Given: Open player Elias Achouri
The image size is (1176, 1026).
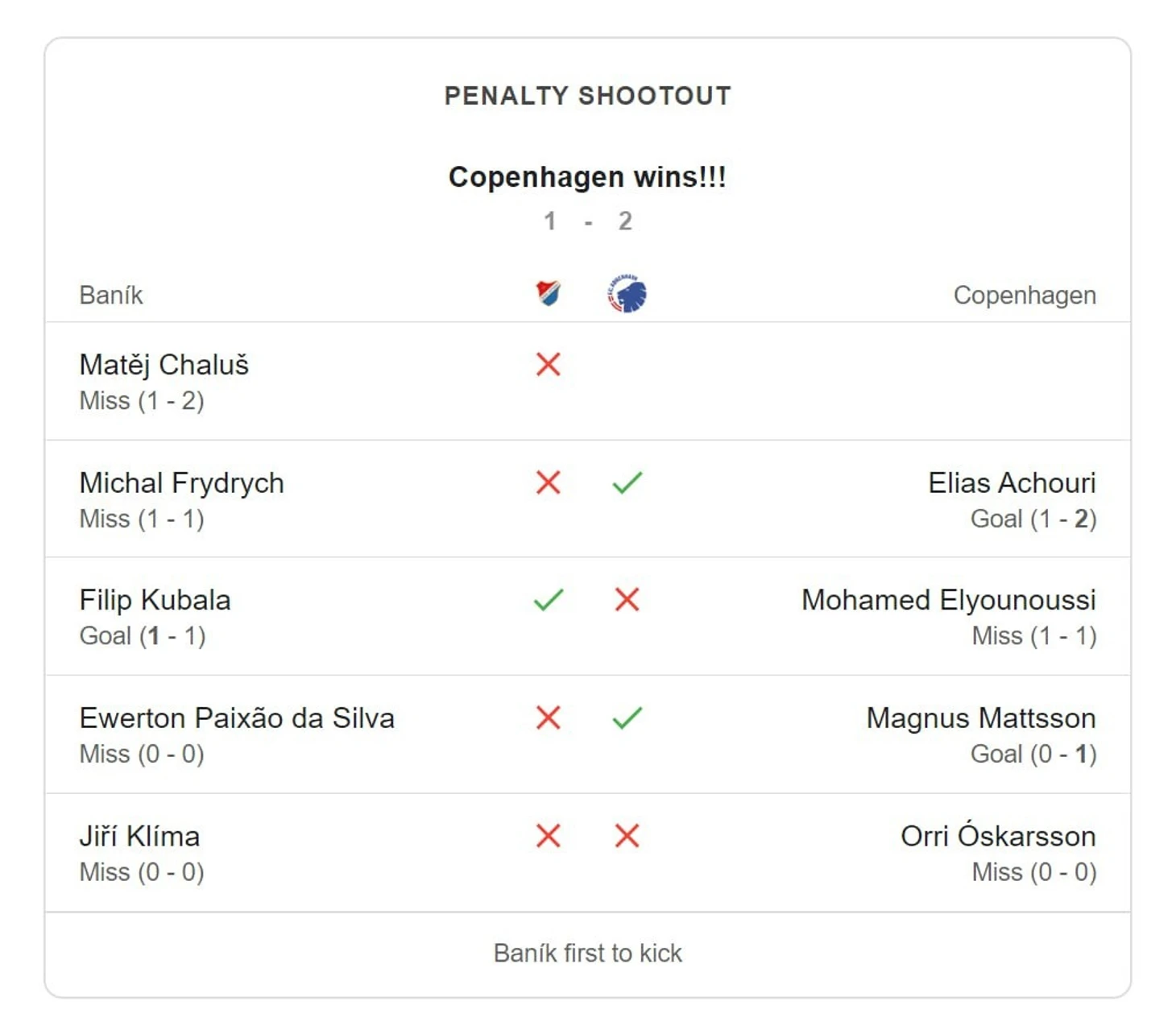Looking at the screenshot, I should coord(1012,482).
